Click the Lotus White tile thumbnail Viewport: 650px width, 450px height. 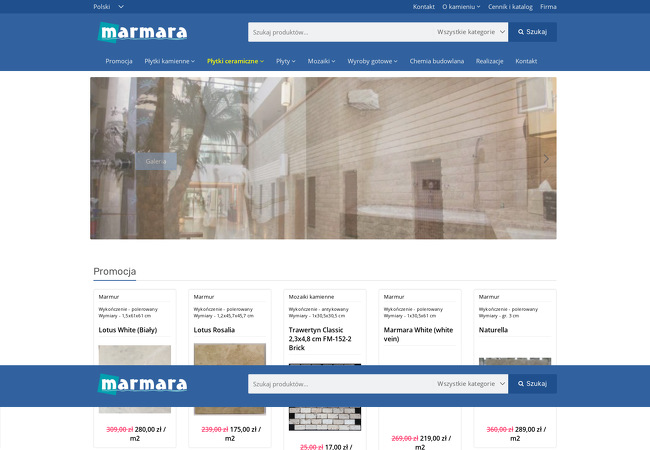pyautogui.click(x=135, y=355)
